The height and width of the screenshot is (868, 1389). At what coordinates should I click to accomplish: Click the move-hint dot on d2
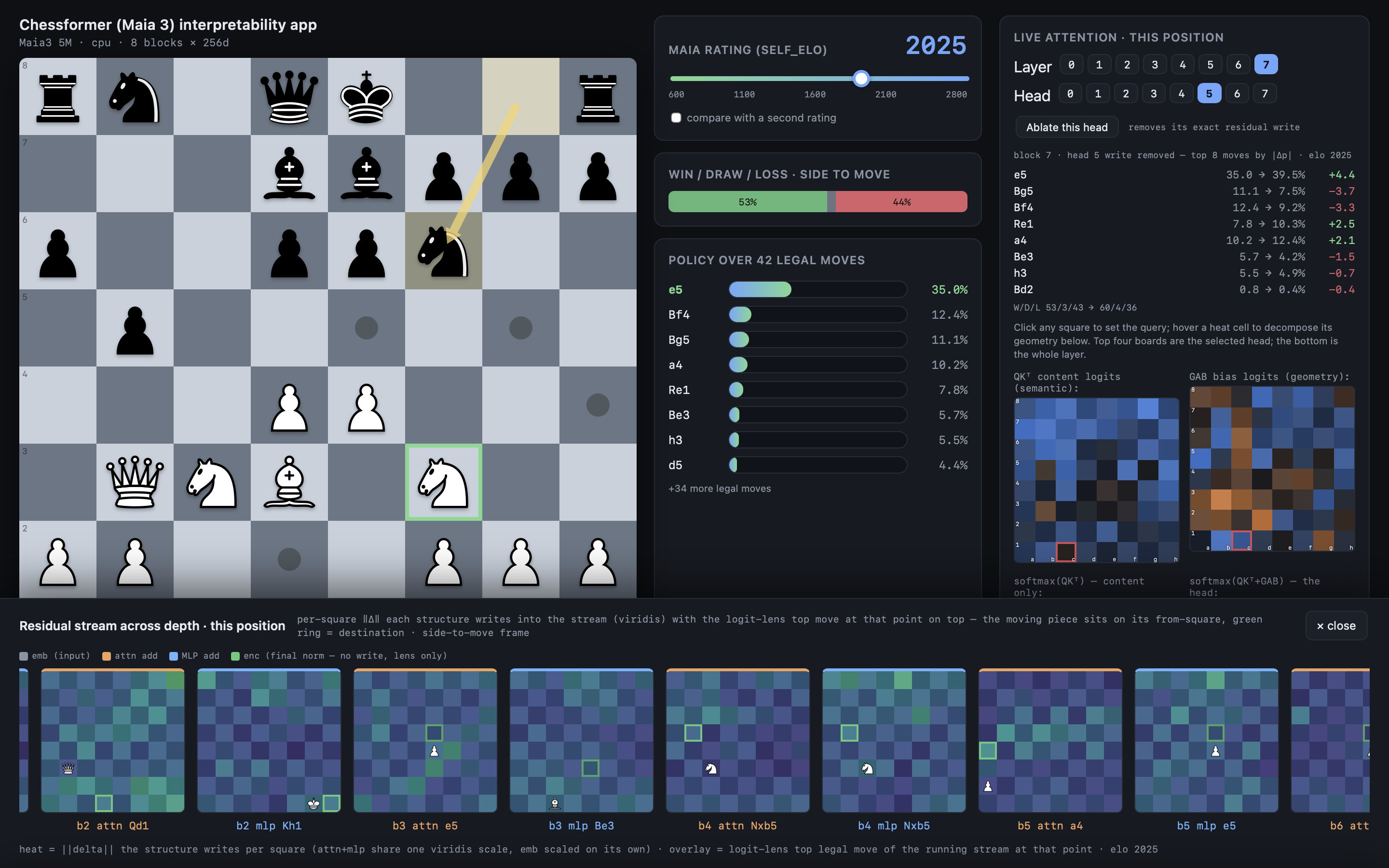coord(289,559)
